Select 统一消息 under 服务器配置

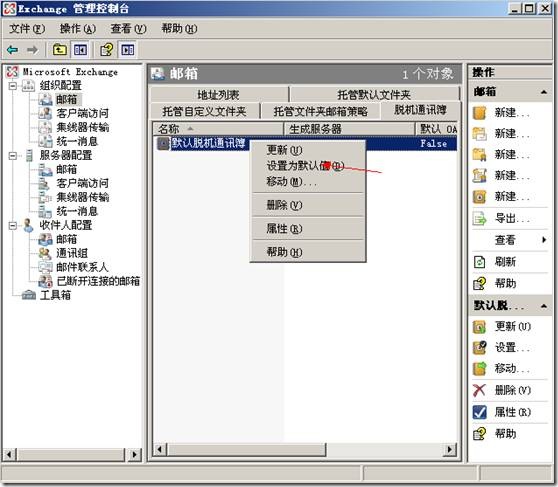pyautogui.click(x=77, y=211)
